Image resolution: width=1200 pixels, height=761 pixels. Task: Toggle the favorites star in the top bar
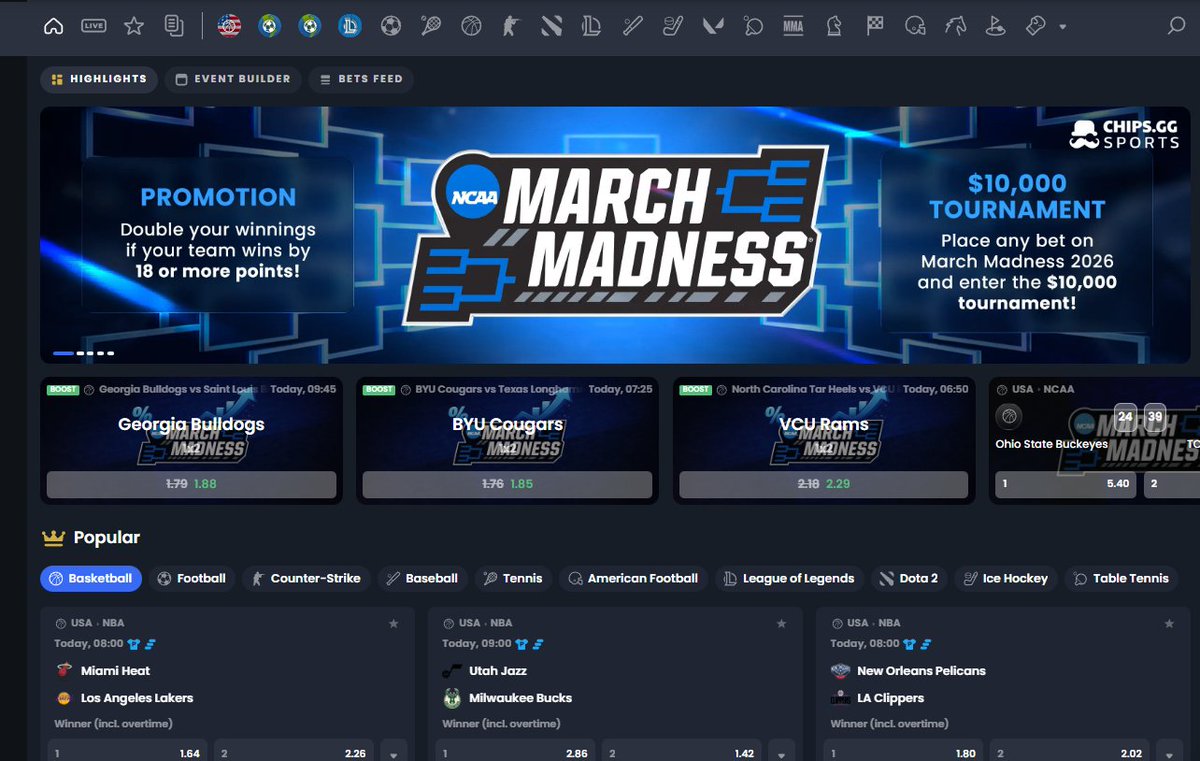coord(133,26)
